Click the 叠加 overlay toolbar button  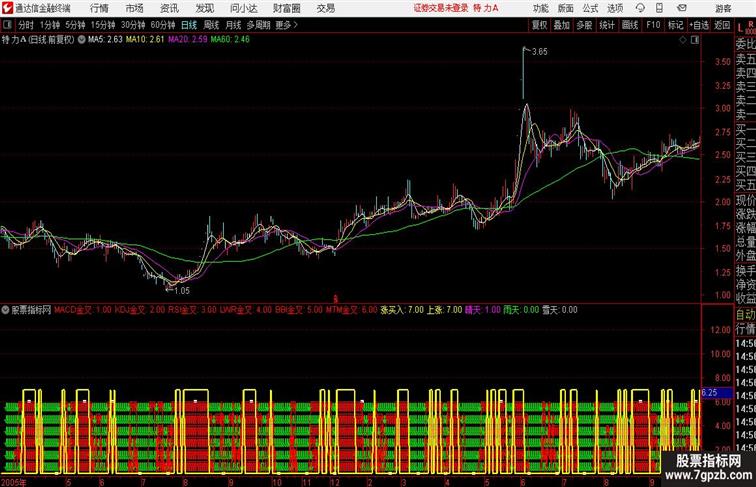[x=562, y=25]
